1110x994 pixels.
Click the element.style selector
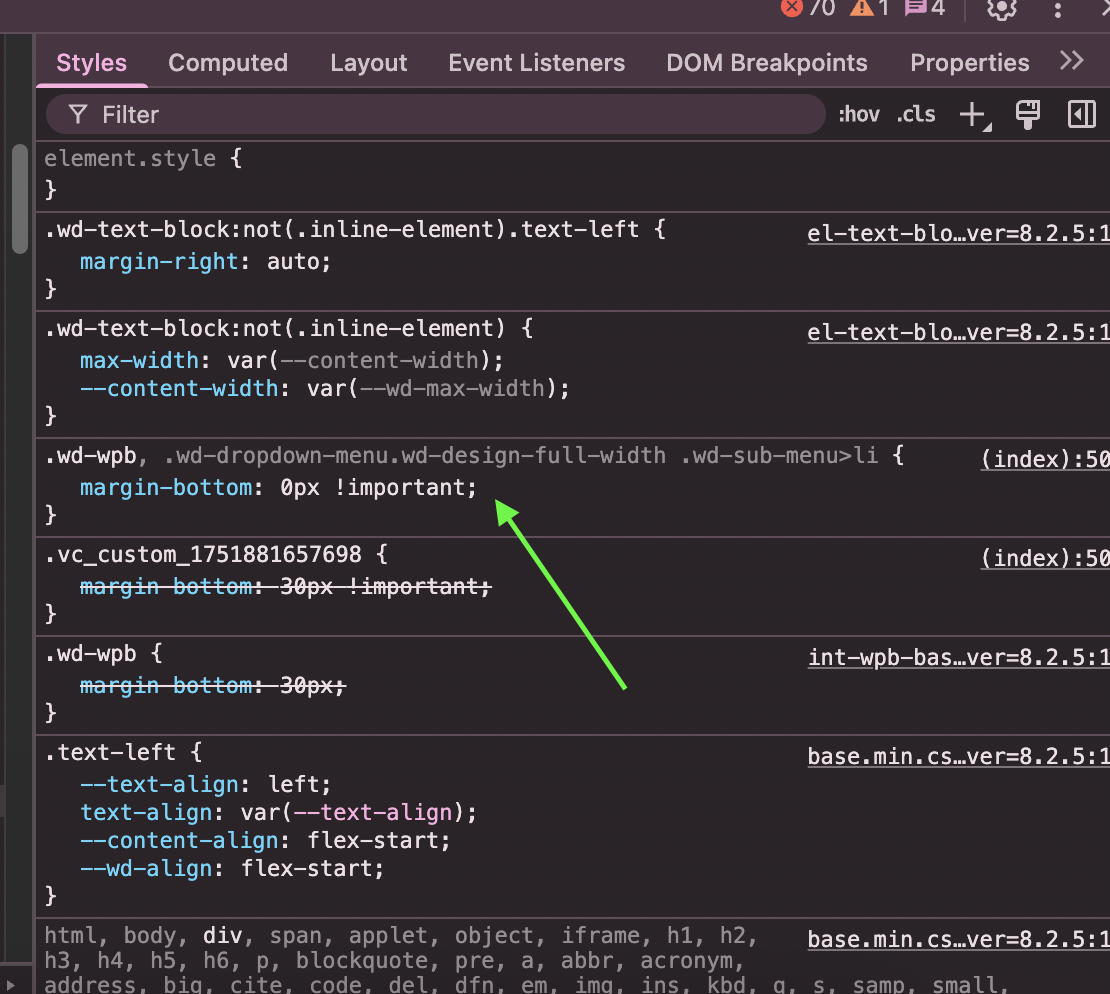click(130, 158)
